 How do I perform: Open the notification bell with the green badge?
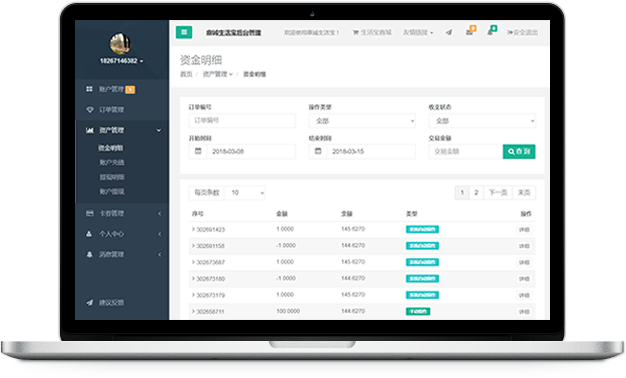coord(491,31)
